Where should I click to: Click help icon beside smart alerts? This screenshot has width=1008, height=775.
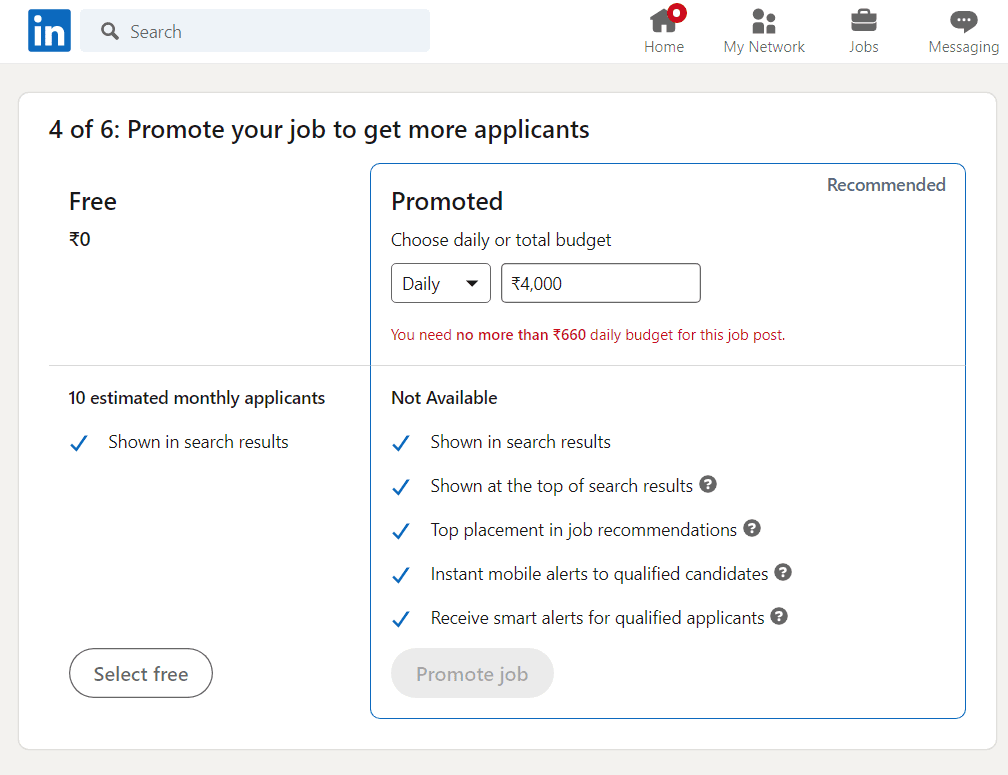tap(779, 617)
